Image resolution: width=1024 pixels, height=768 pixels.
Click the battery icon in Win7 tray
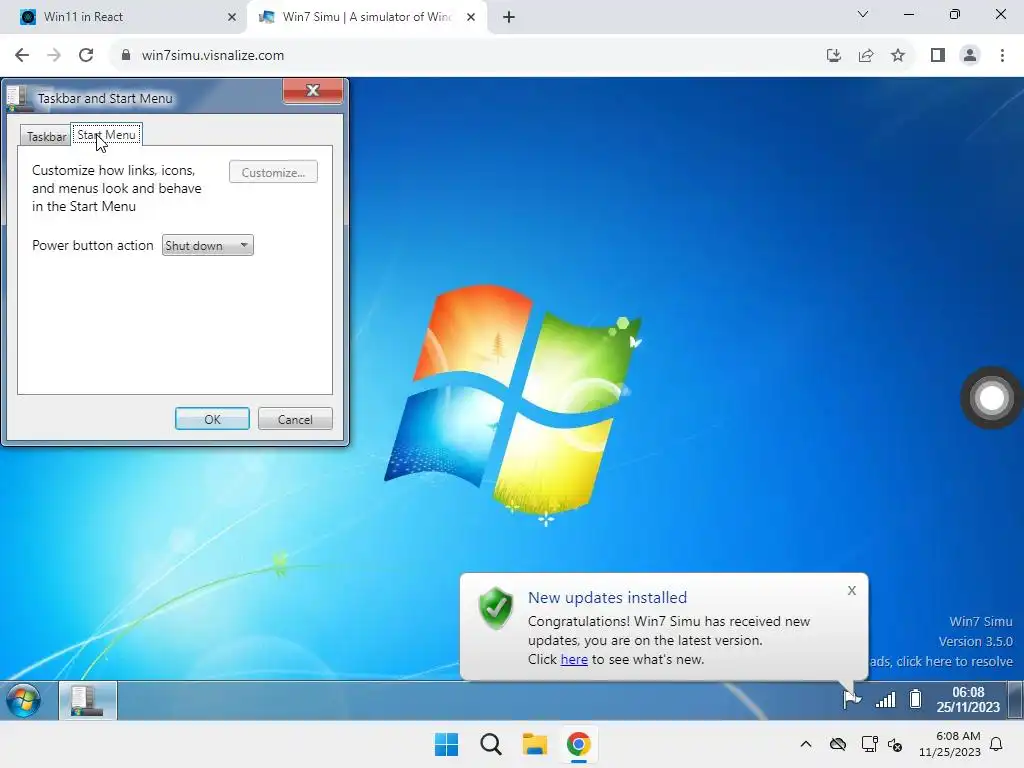[916, 699]
